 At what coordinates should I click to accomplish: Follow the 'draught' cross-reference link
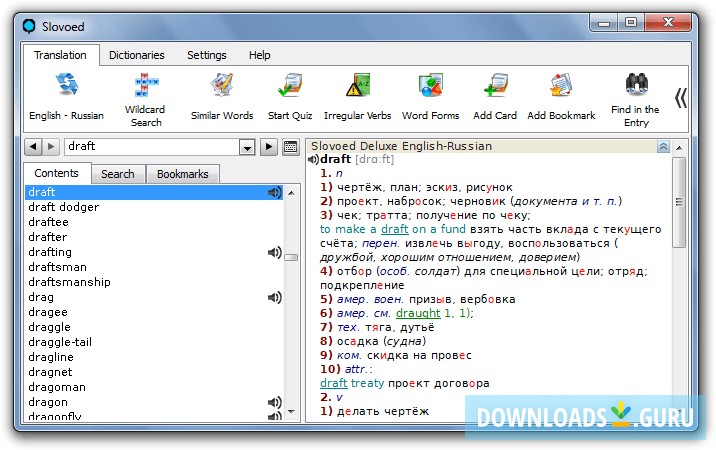(418, 313)
